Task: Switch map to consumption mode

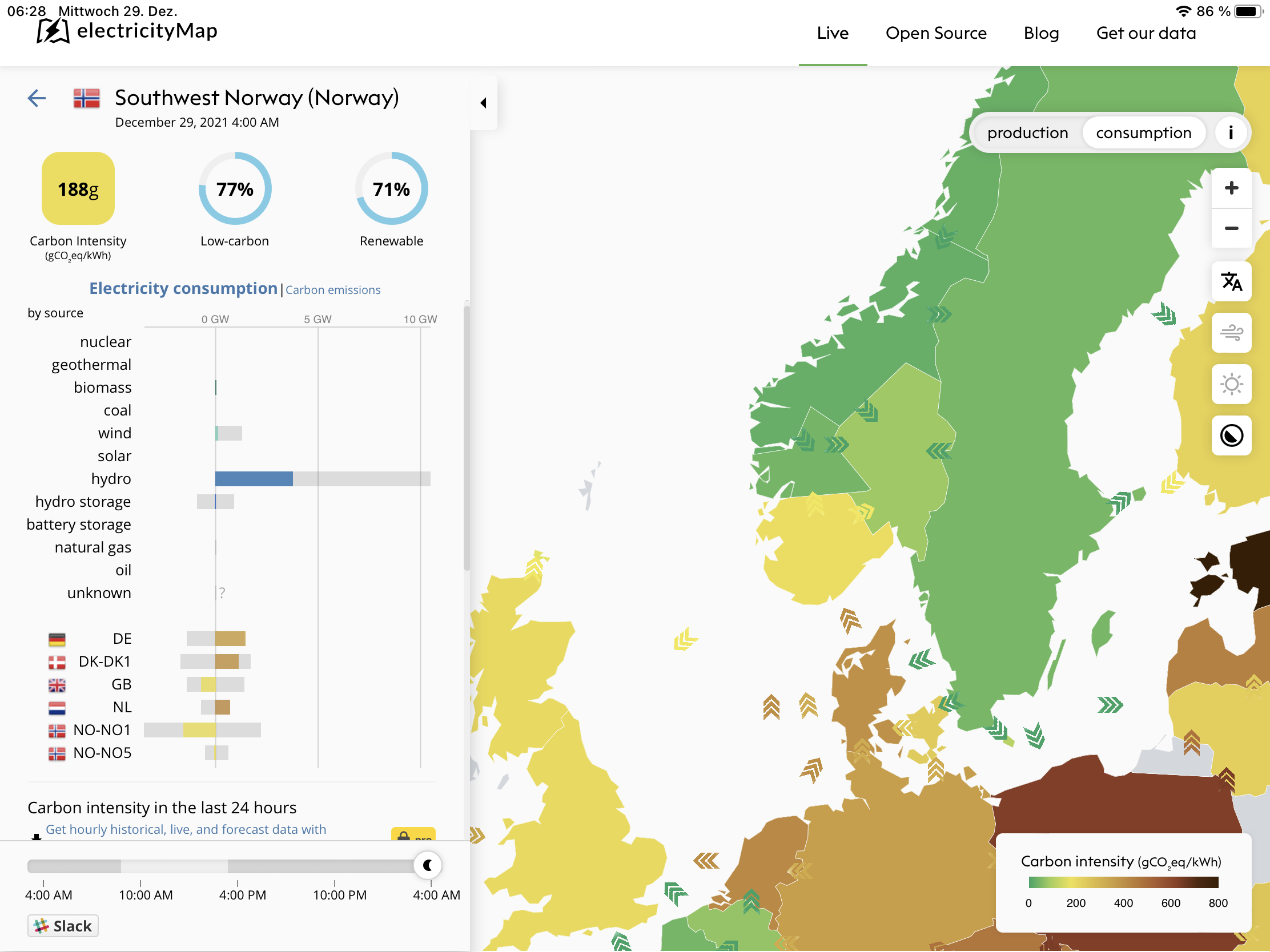Action: coord(1143,132)
